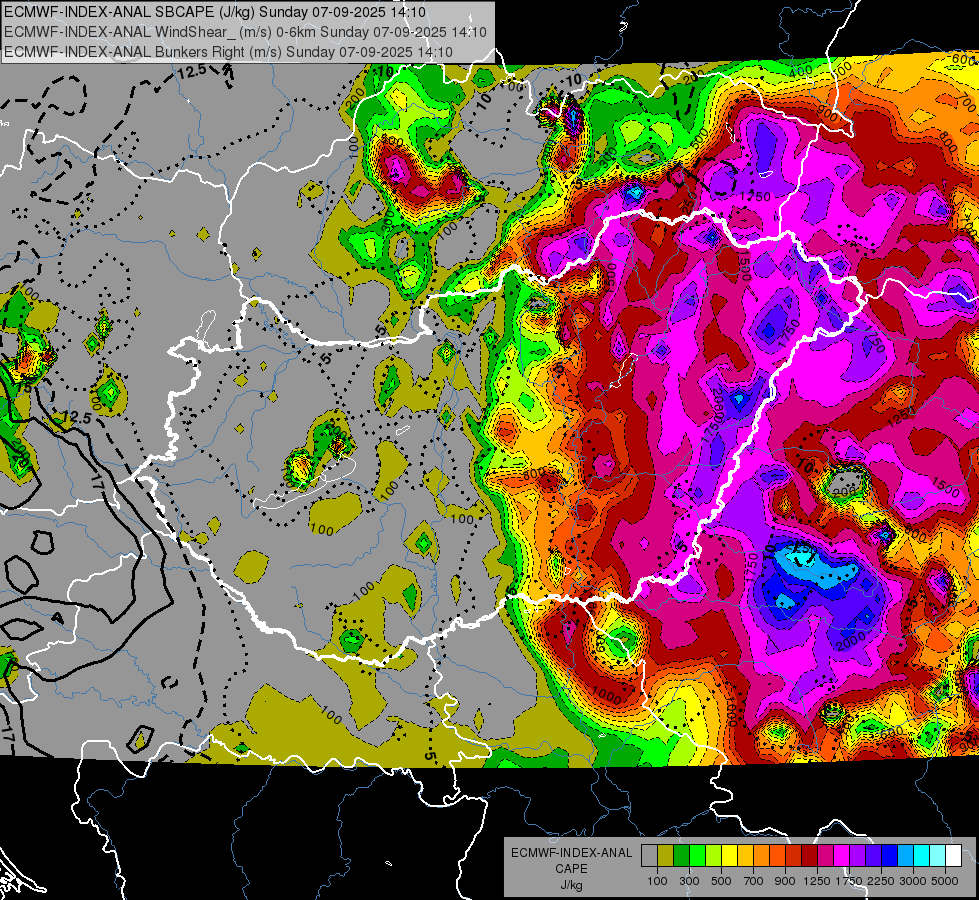Screen dimensions: 979x900
Task: Click the legend label 700
Action: (754, 881)
